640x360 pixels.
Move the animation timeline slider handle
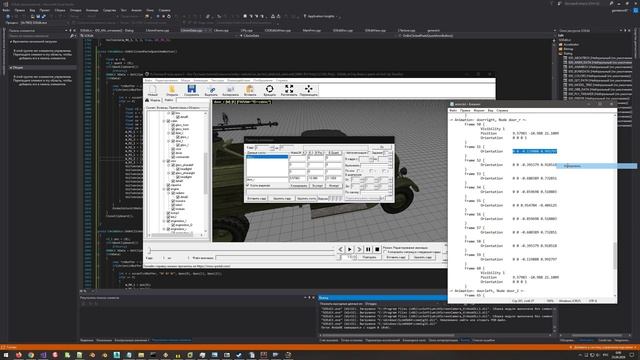click(x=149, y=250)
